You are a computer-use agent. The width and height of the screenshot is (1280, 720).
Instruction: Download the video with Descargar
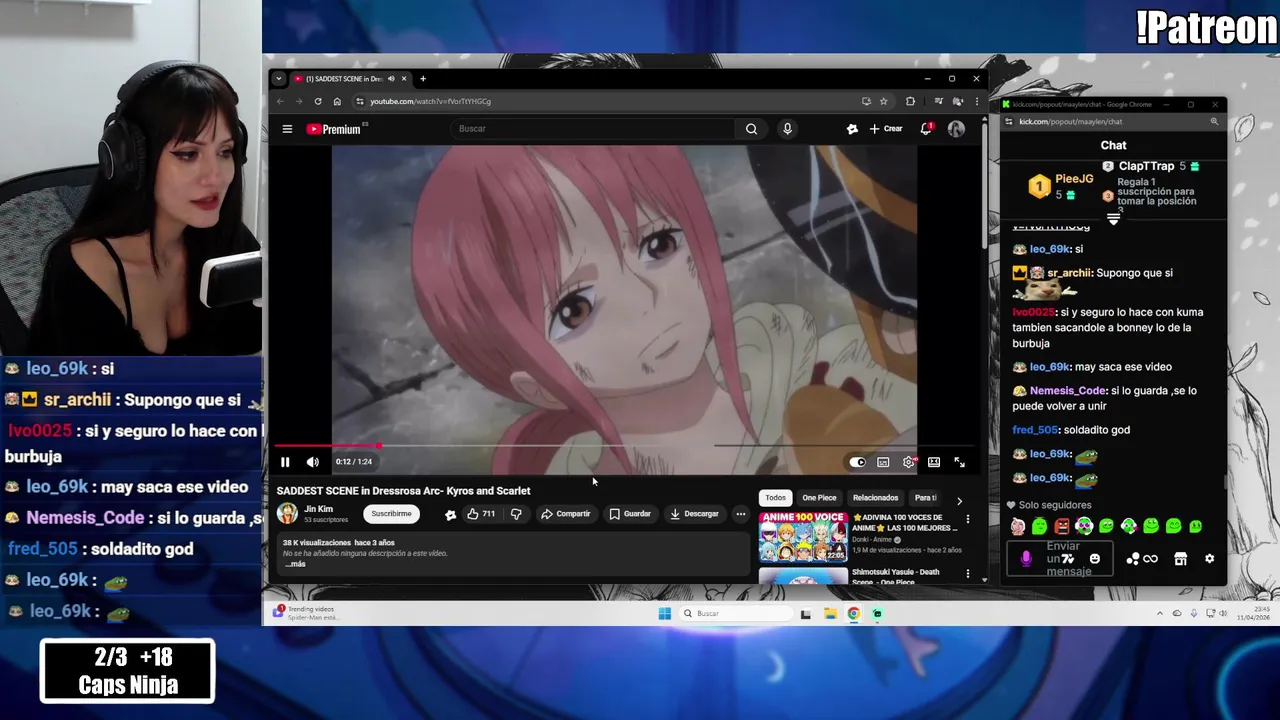694,514
